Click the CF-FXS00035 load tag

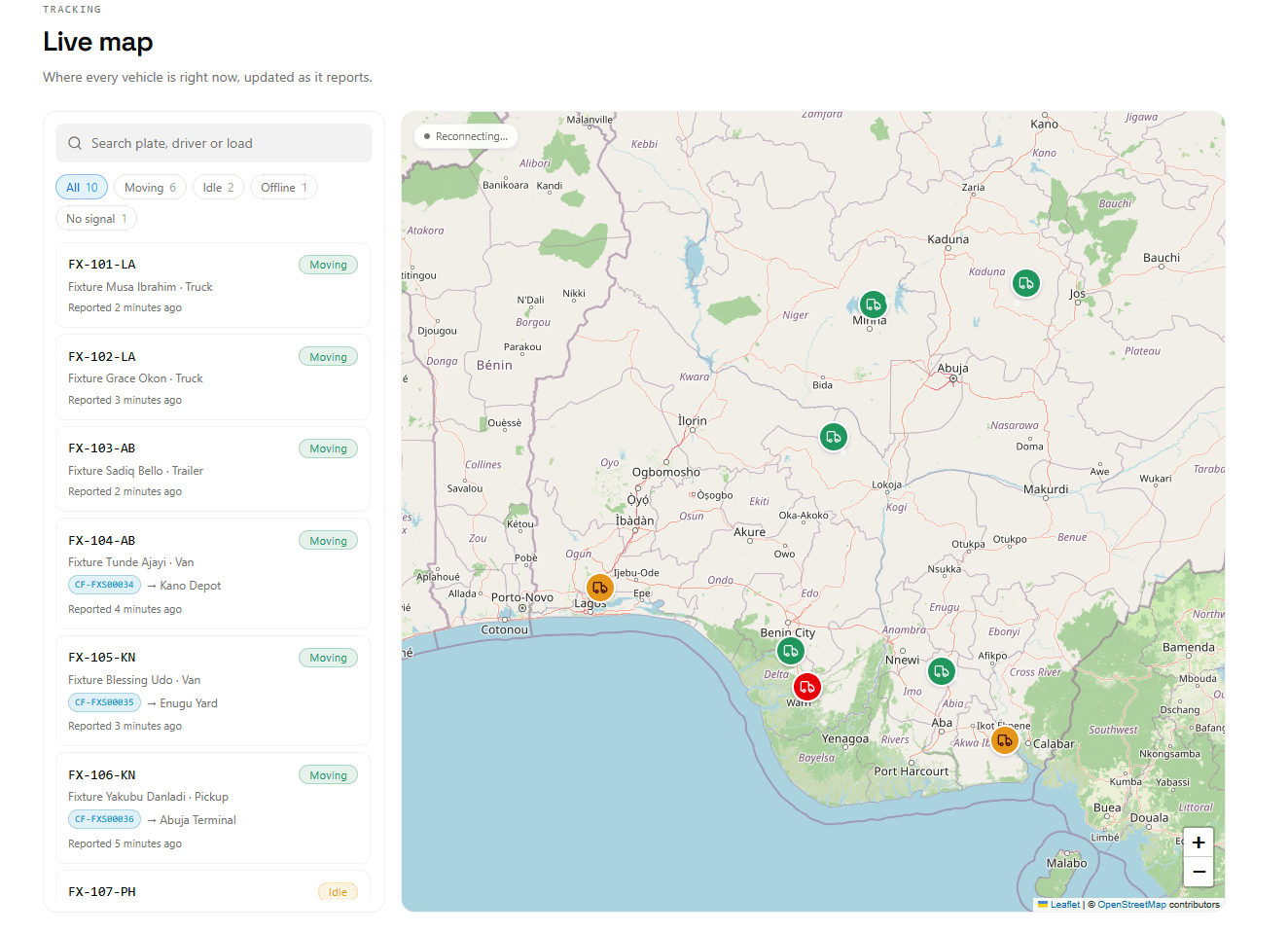[104, 702]
